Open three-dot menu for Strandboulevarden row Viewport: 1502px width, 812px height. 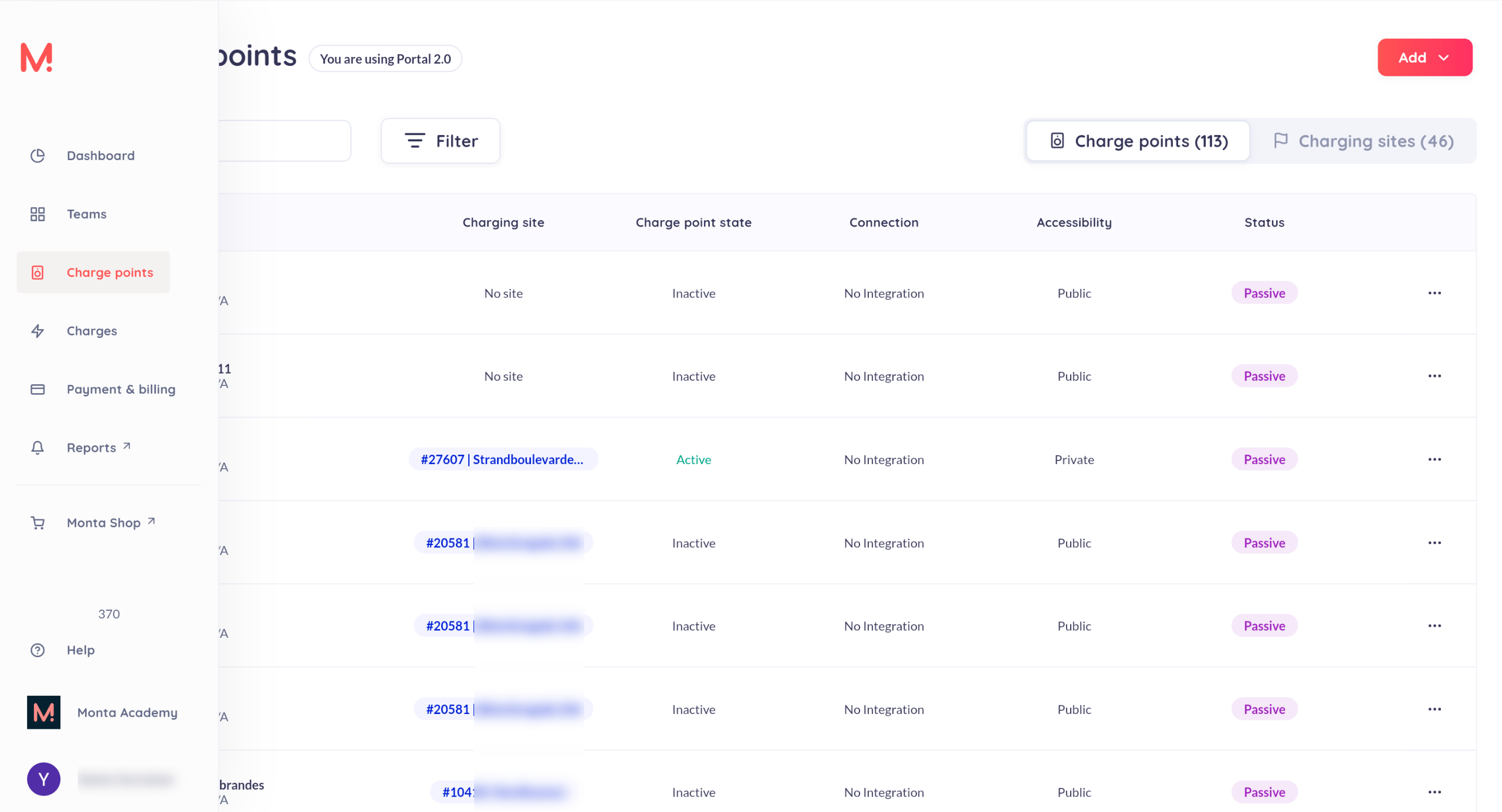pos(1434,459)
